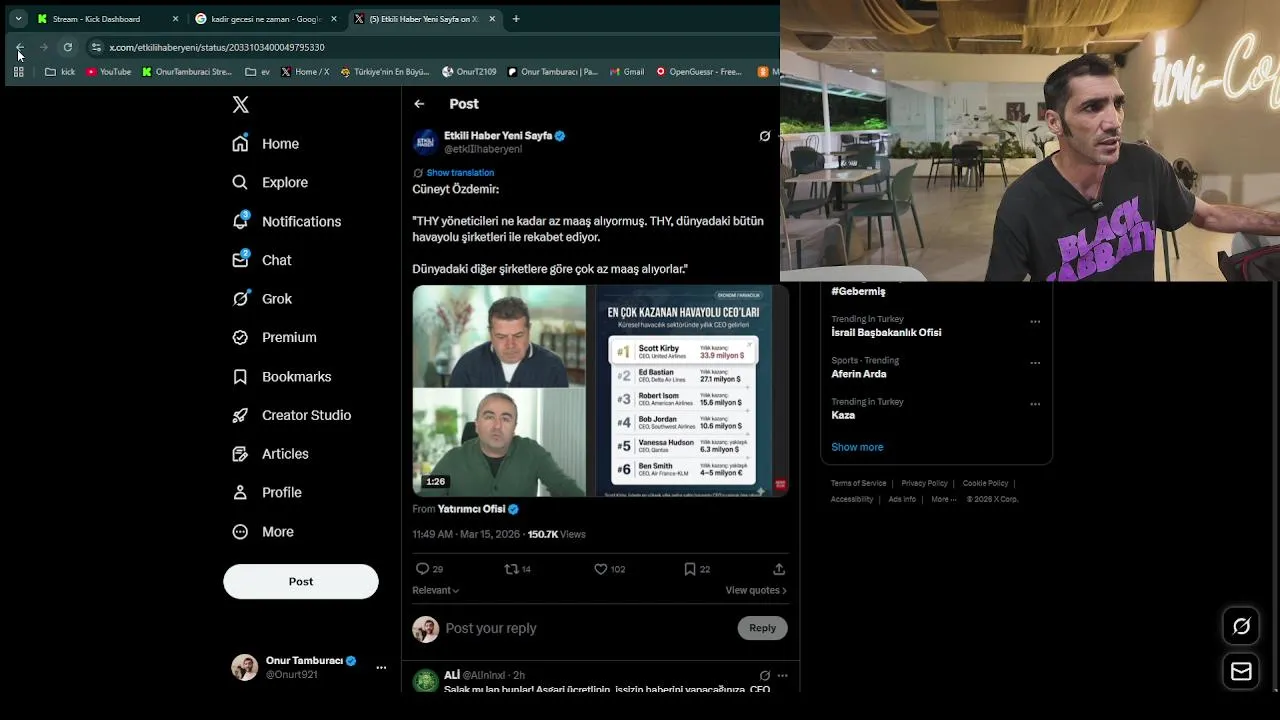Open the Gmail bookmark
This screenshot has height=720, width=1280.
626,72
